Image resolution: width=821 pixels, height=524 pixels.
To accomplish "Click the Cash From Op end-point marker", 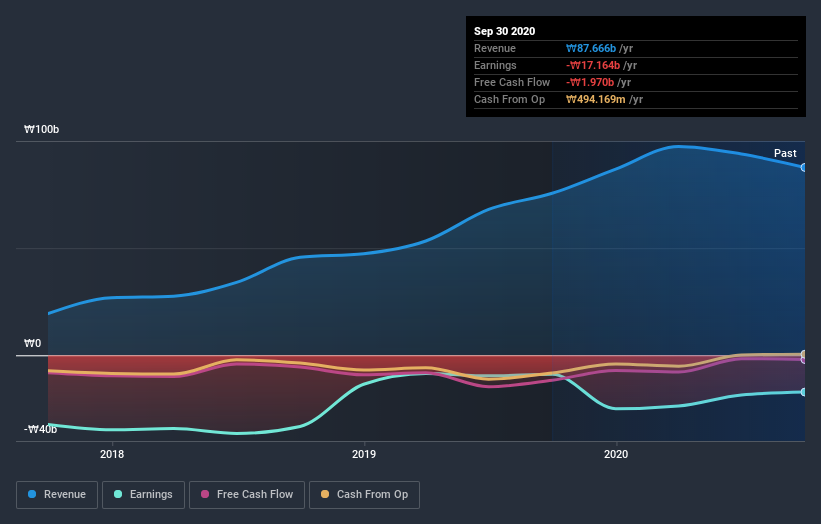I will tap(804, 354).
